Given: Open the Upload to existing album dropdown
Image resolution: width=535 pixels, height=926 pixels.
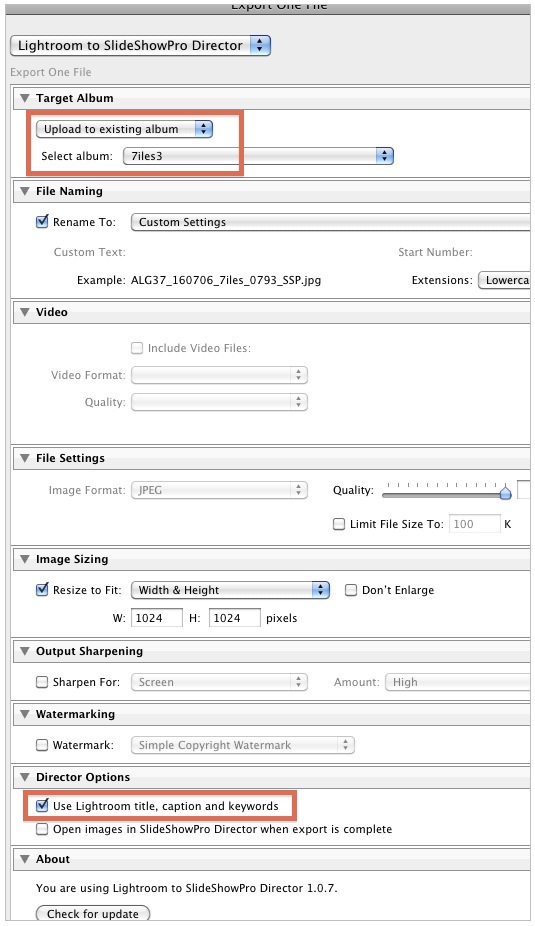Looking at the screenshot, I should coord(124,129).
